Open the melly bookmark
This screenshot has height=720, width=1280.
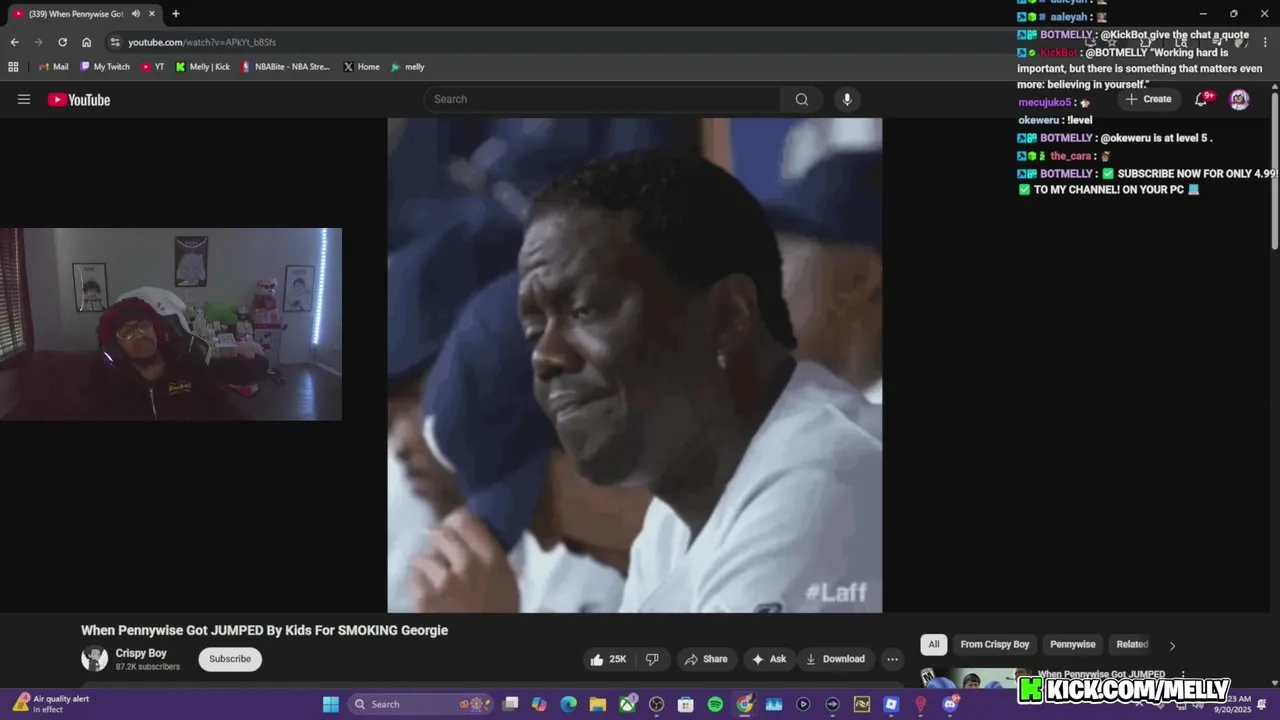(408, 67)
